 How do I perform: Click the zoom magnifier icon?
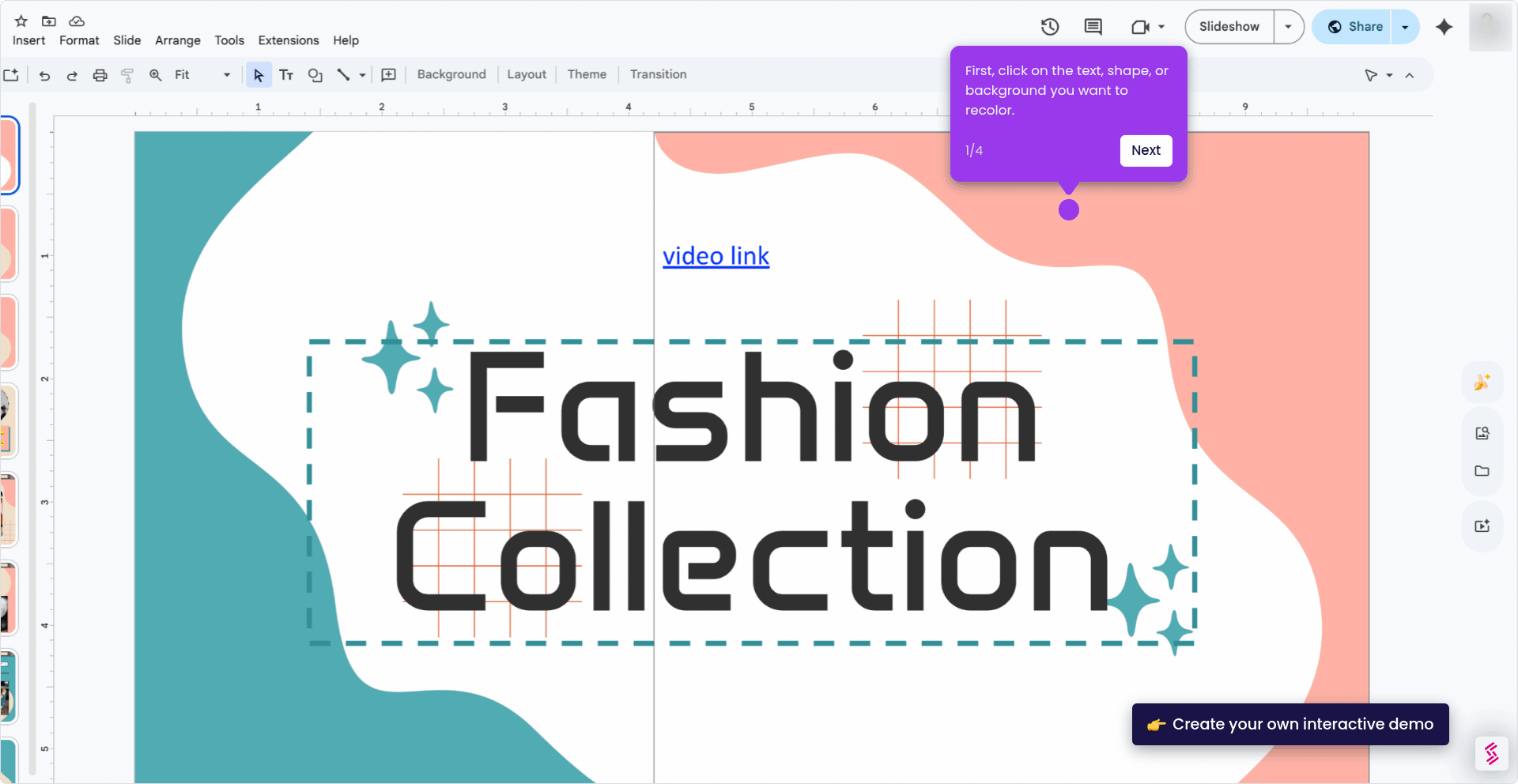pos(156,75)
